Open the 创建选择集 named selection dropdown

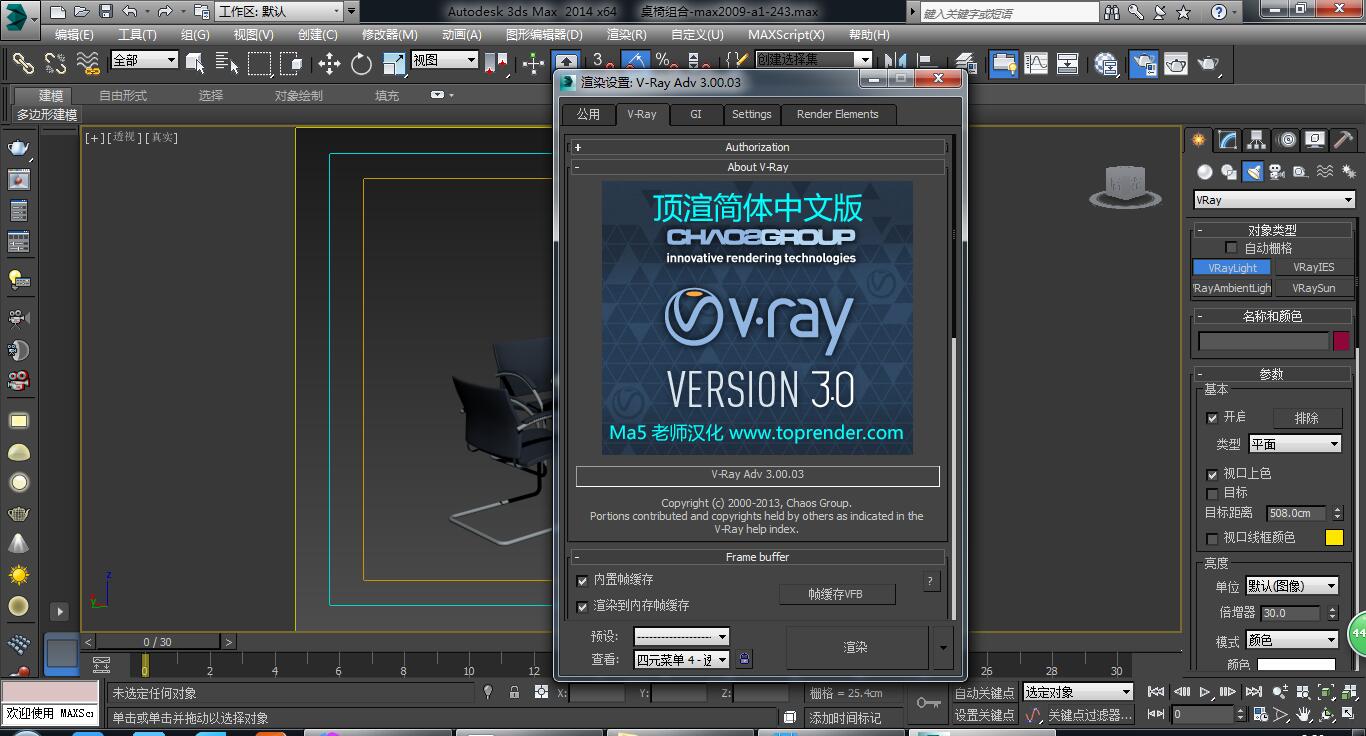(813, 59)
